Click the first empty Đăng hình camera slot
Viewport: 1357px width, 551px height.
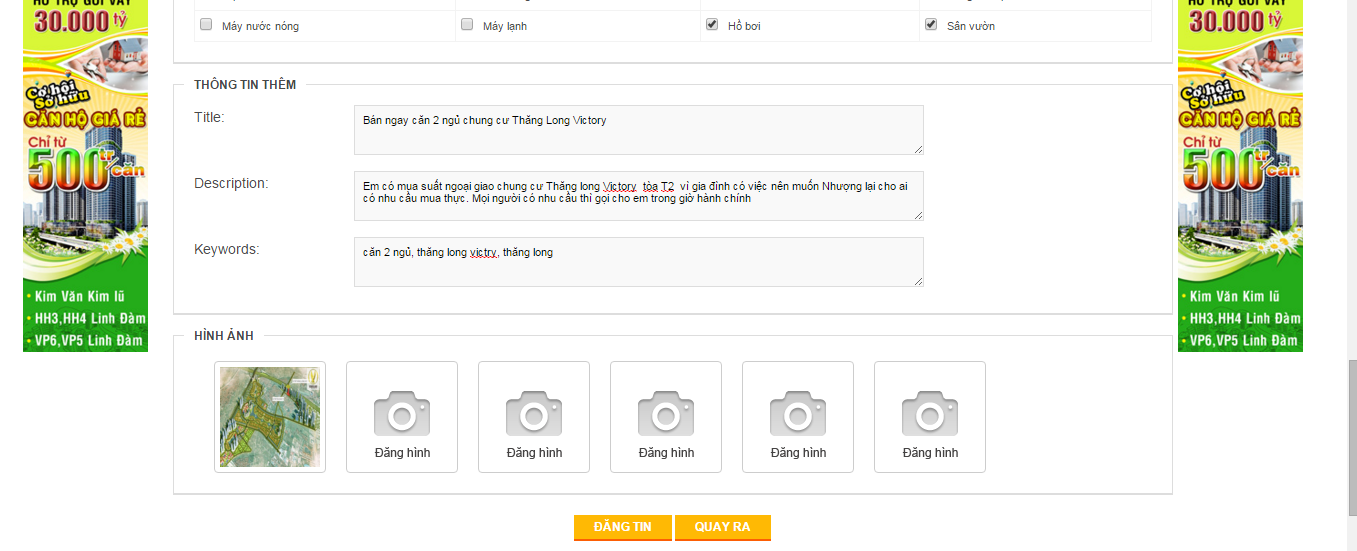[402, 416]
